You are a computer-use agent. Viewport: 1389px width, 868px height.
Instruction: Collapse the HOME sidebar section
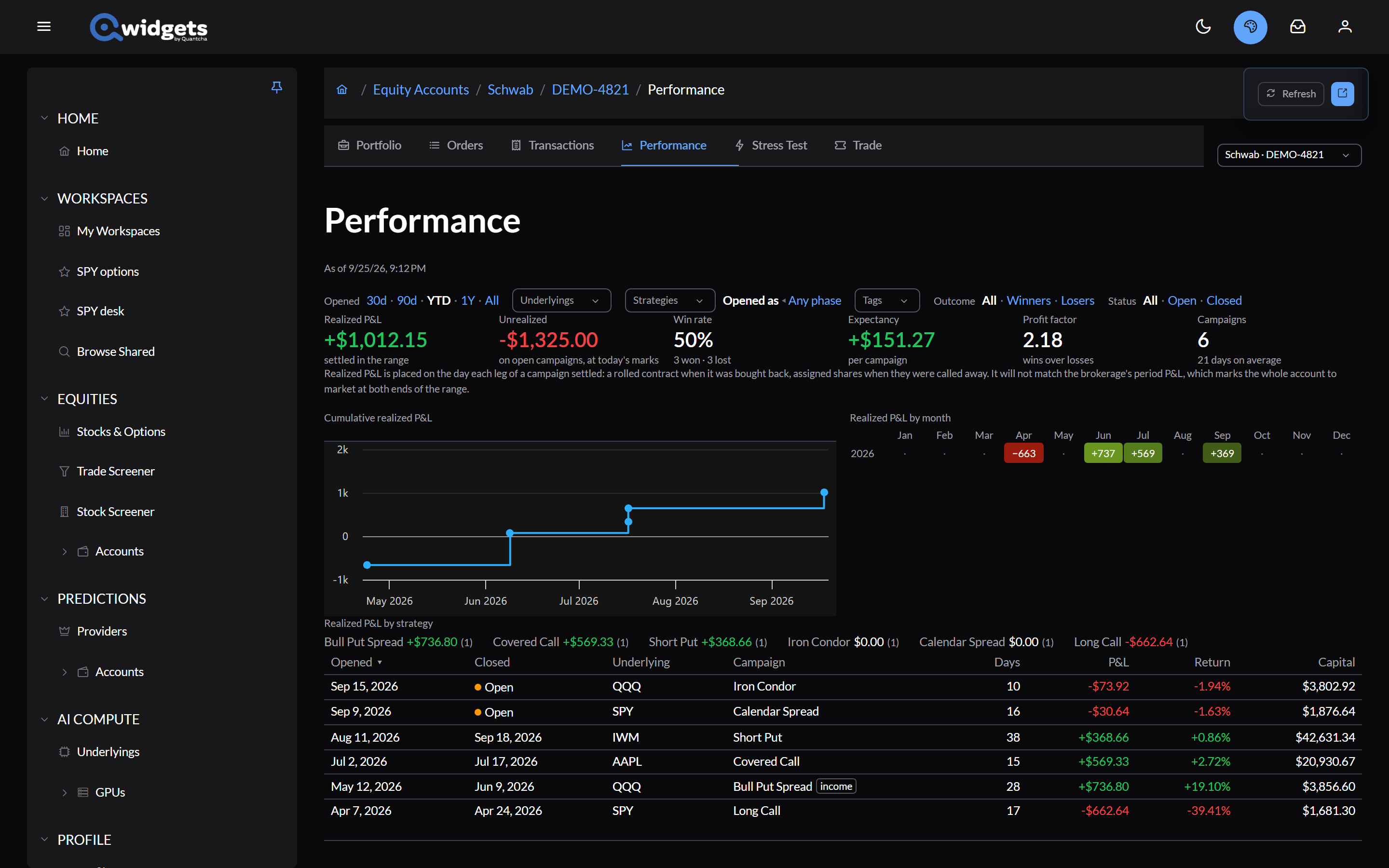pos(44,118)
